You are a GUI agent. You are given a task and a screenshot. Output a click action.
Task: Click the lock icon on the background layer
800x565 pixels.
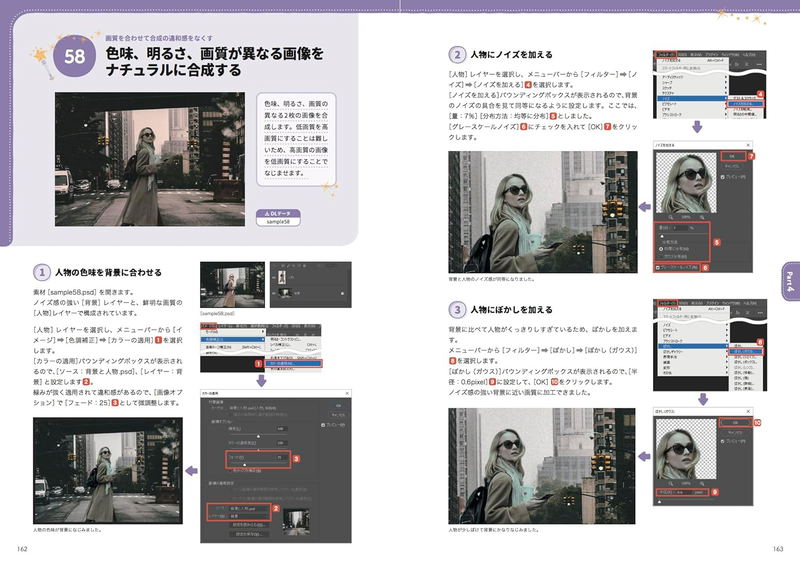click(342, 293)
